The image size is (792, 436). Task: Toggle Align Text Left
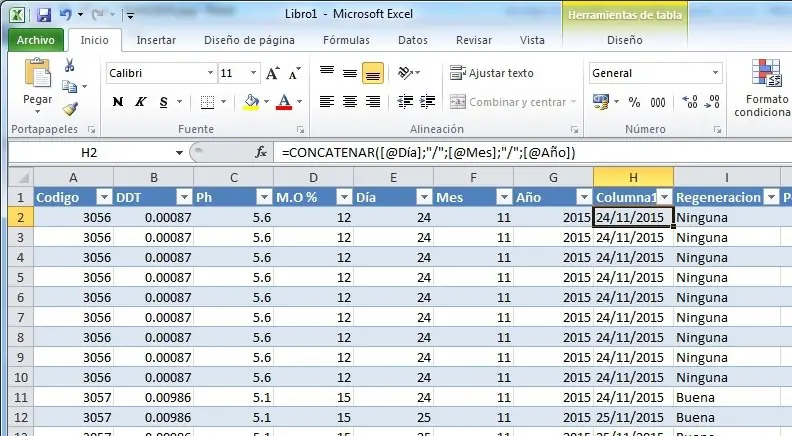[x=327, y=102]
